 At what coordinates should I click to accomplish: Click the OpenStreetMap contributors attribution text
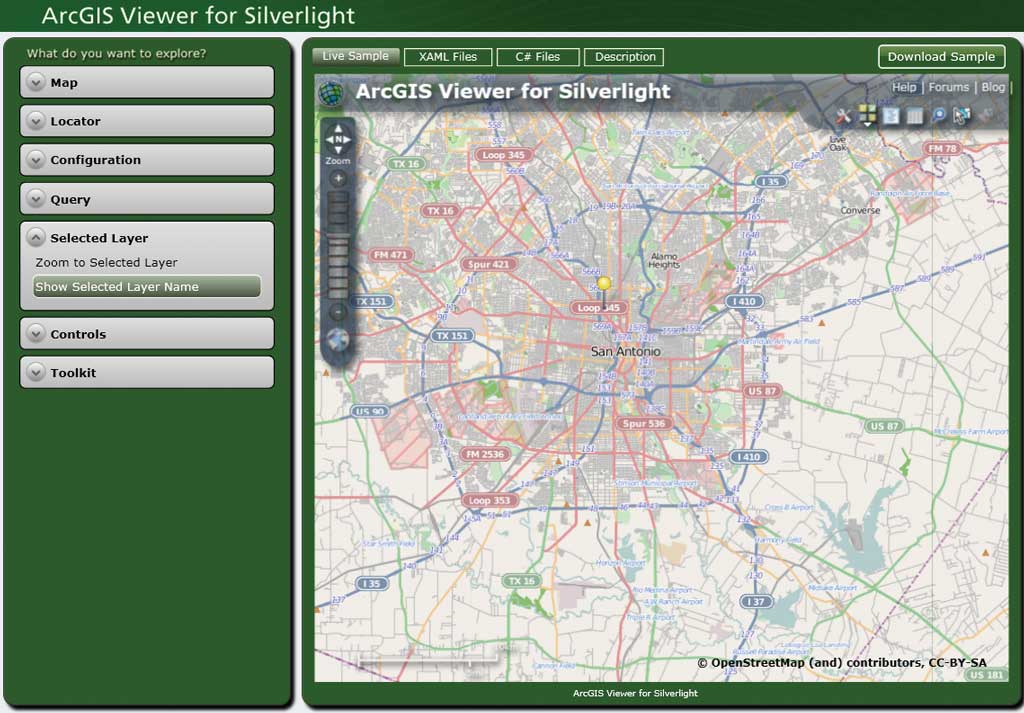tap(842, 663)
